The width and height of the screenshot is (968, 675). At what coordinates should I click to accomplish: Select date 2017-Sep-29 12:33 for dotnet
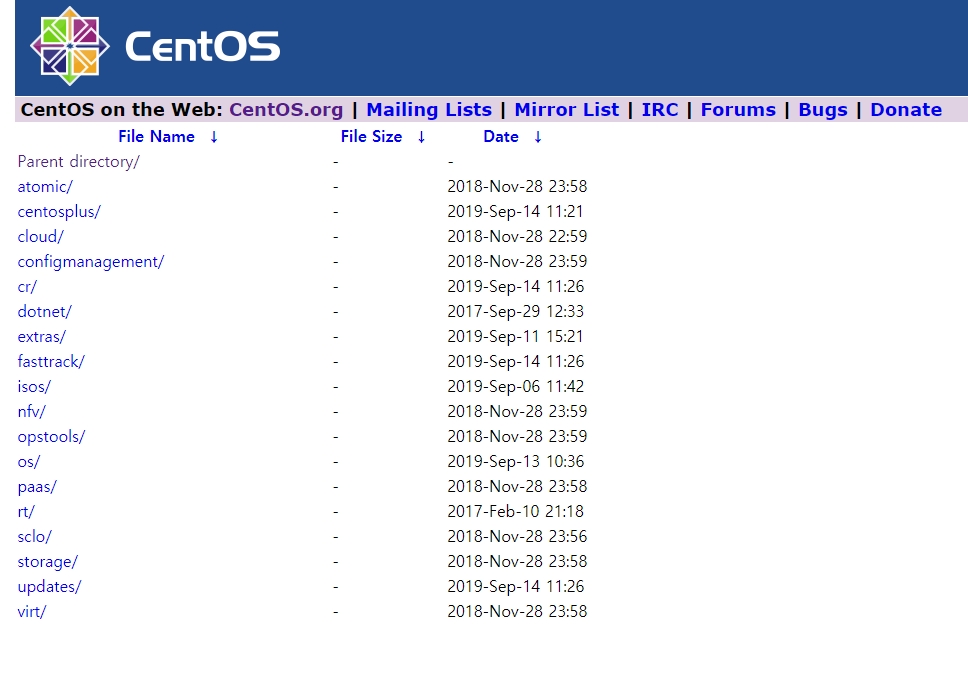tap(515, 311)
